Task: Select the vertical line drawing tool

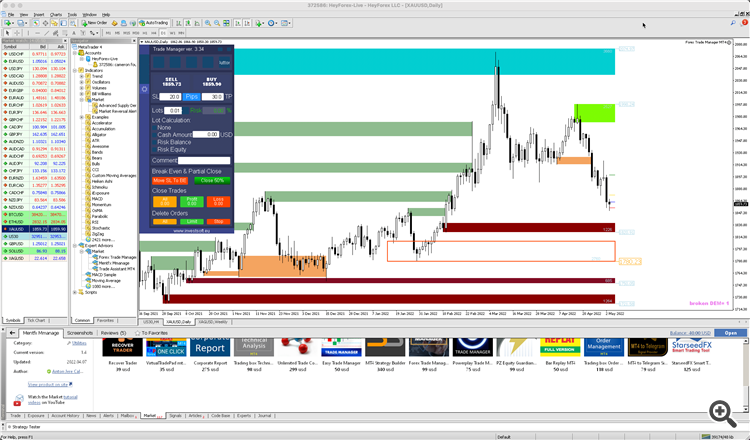Action: coord(28,33)
